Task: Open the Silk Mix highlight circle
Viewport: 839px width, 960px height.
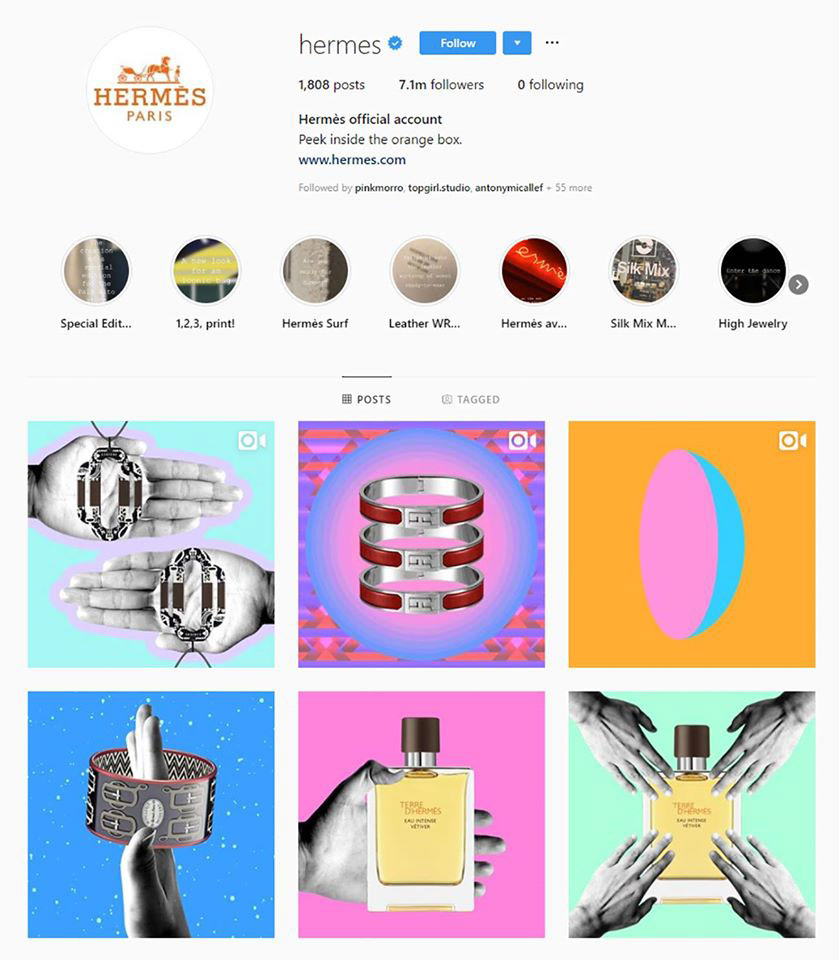Action: (643, 271)
